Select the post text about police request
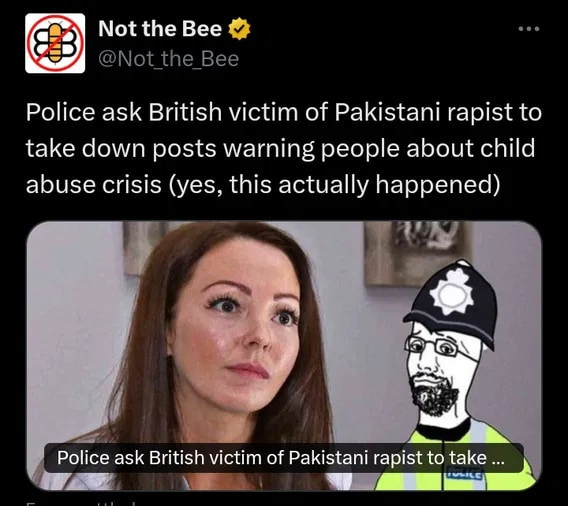The image size is (568, 506). click(284, 148)
